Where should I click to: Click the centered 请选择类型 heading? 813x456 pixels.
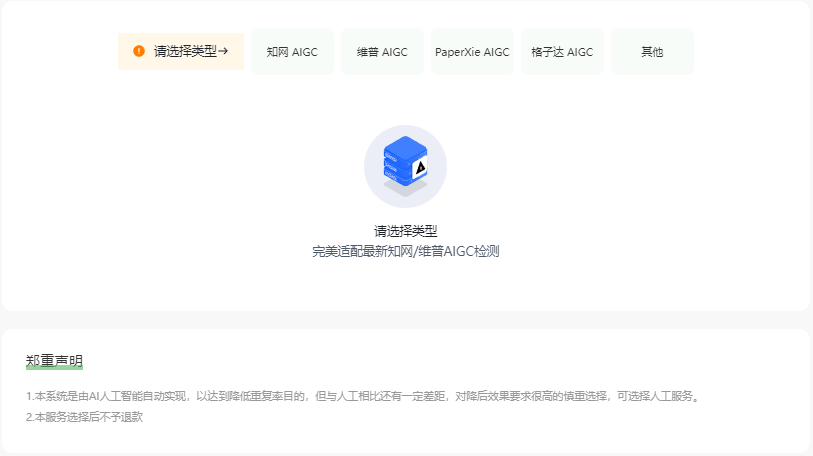(405, 231)
